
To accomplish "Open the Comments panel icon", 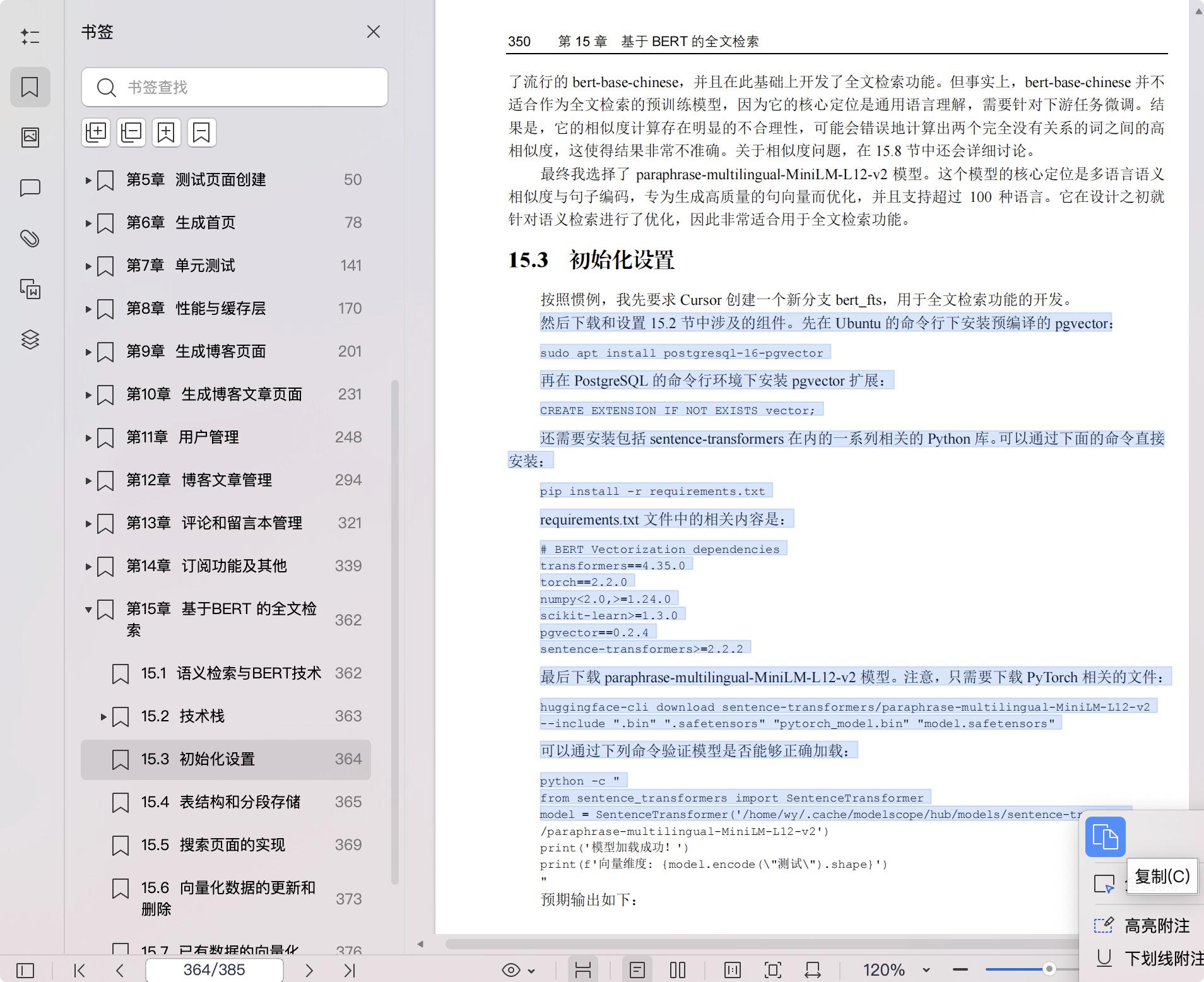I will (x=30, y=188).
